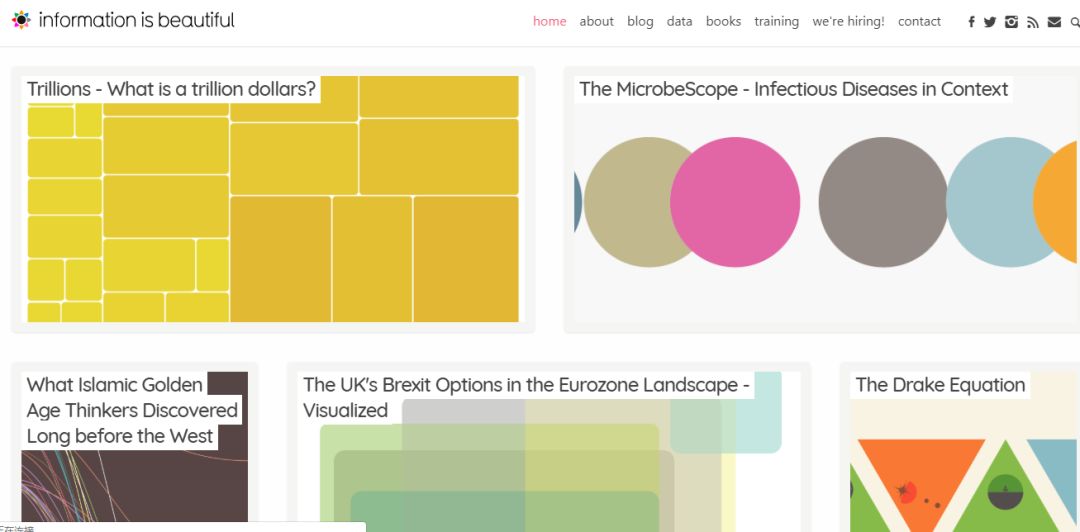Open the Facebook page icon
1080x532 pixels.
[x=971, y=22]
